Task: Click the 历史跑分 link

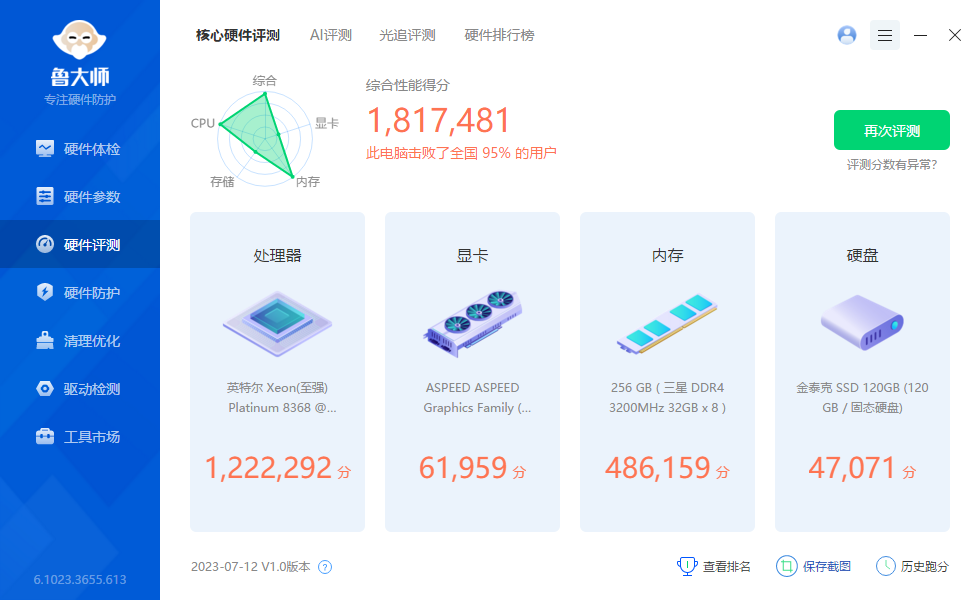Action: coord(912,566)
